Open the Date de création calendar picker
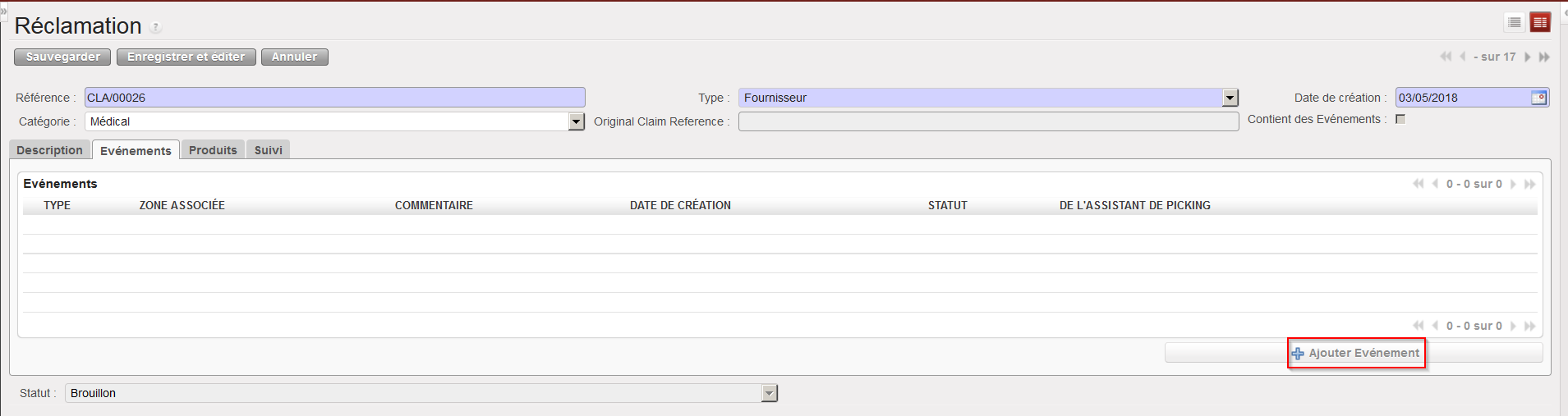The height and width of the screenshot is (416, 1568). (1538, 98)
